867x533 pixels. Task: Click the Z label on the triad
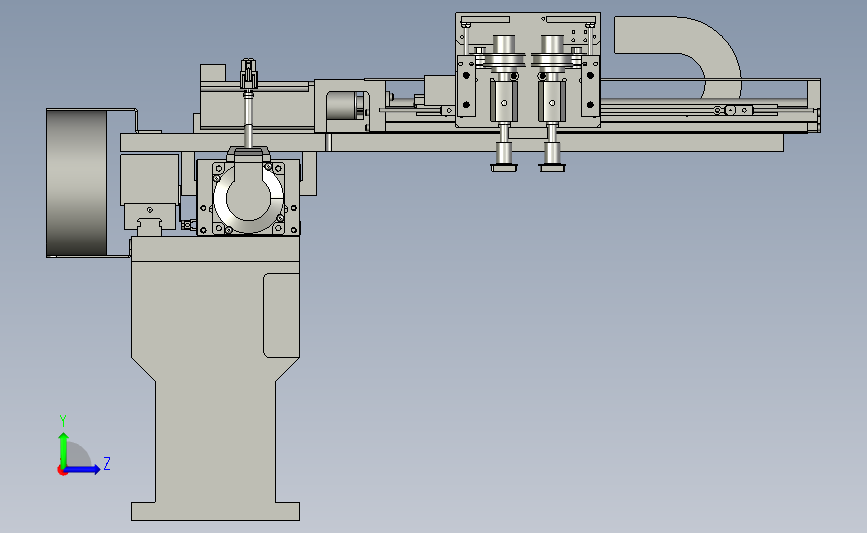tap(107, 463)
